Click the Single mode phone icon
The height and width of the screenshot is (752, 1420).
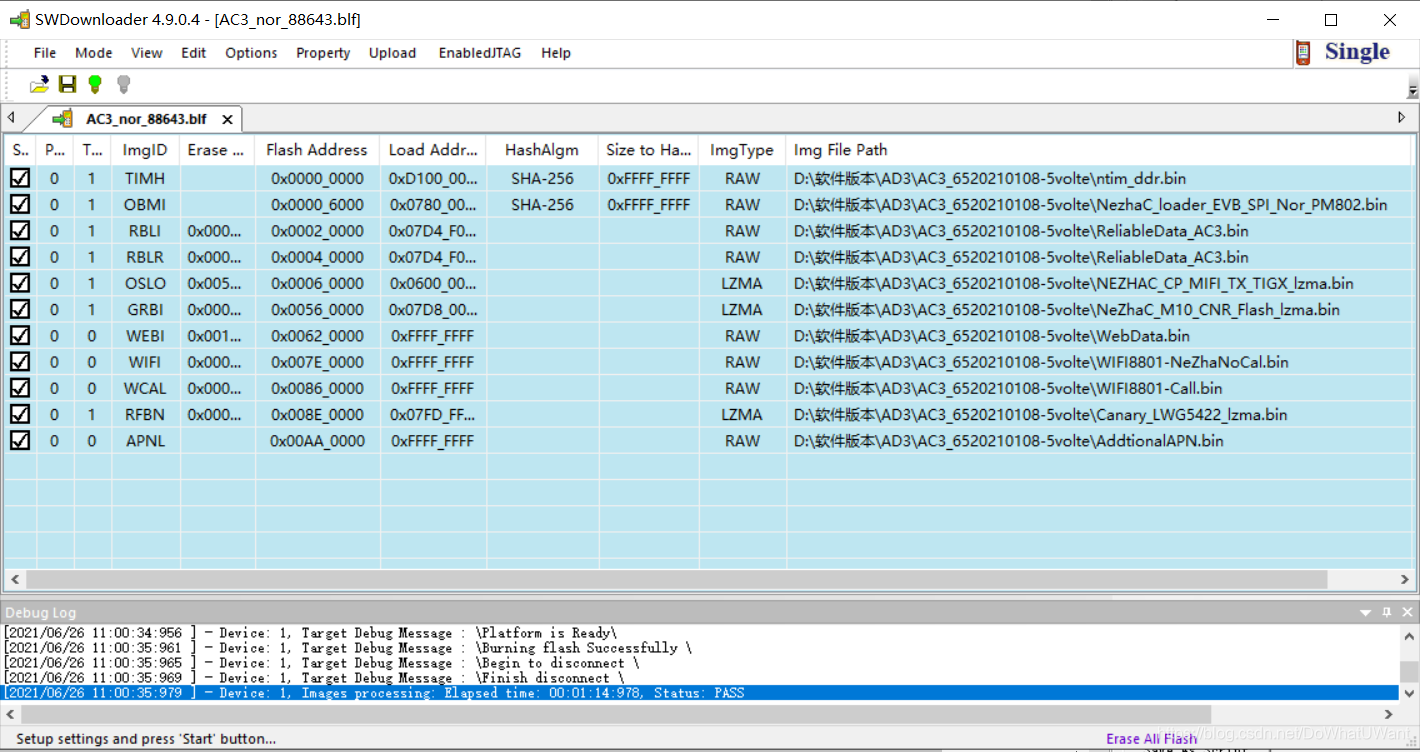click(x=1303, y=53)
